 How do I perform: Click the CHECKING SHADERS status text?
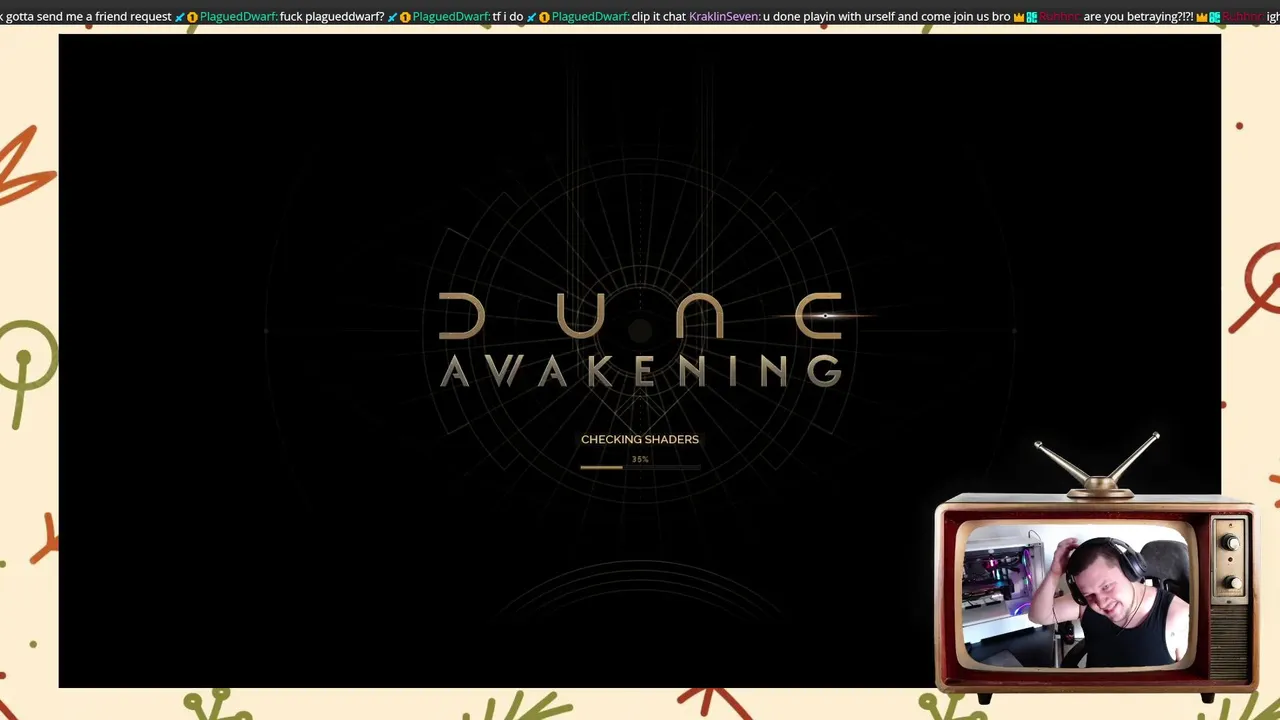pyautogui.click(x=640, y=439)
